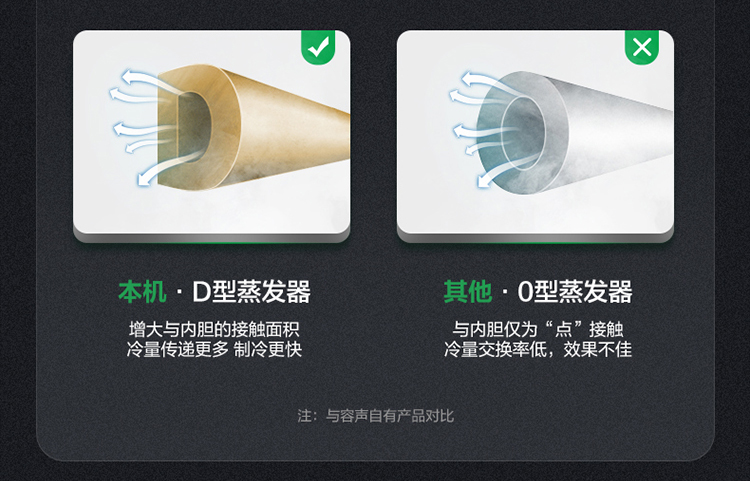
Task: Select the D型蒸发器 heading text
Action: 251,292
